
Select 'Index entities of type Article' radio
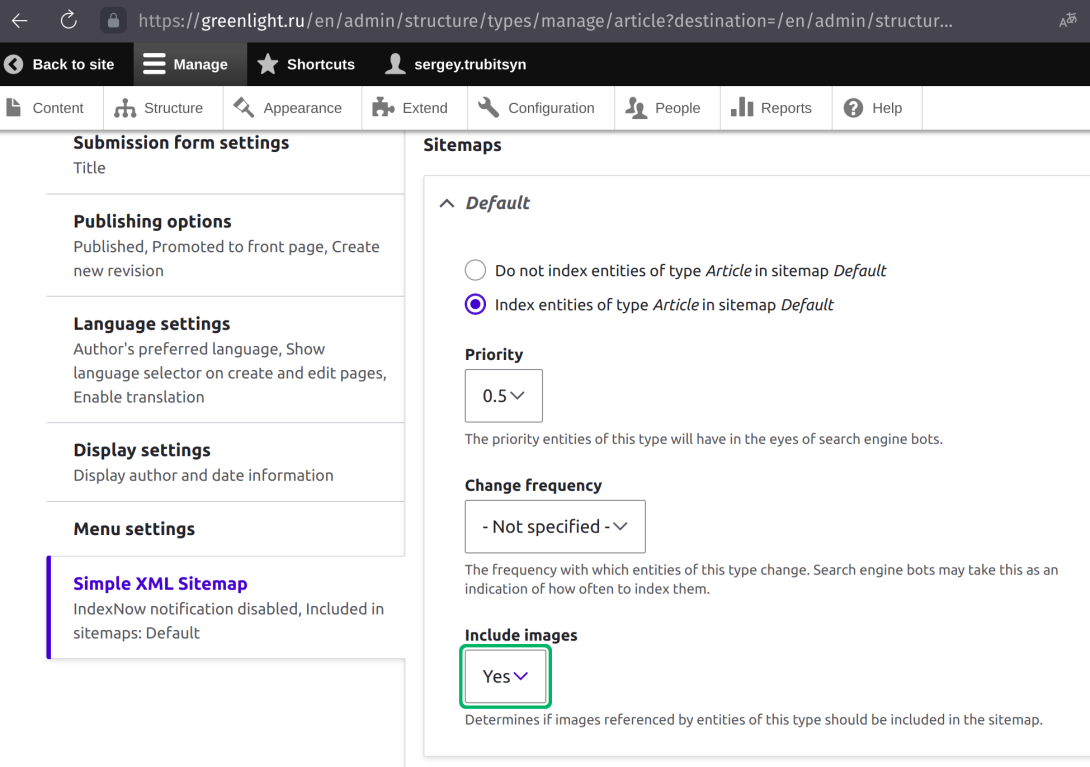coord(475,304)
